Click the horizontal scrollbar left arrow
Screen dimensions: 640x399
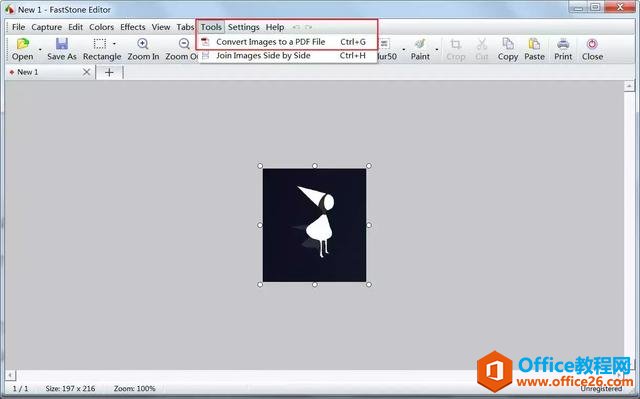10,375
